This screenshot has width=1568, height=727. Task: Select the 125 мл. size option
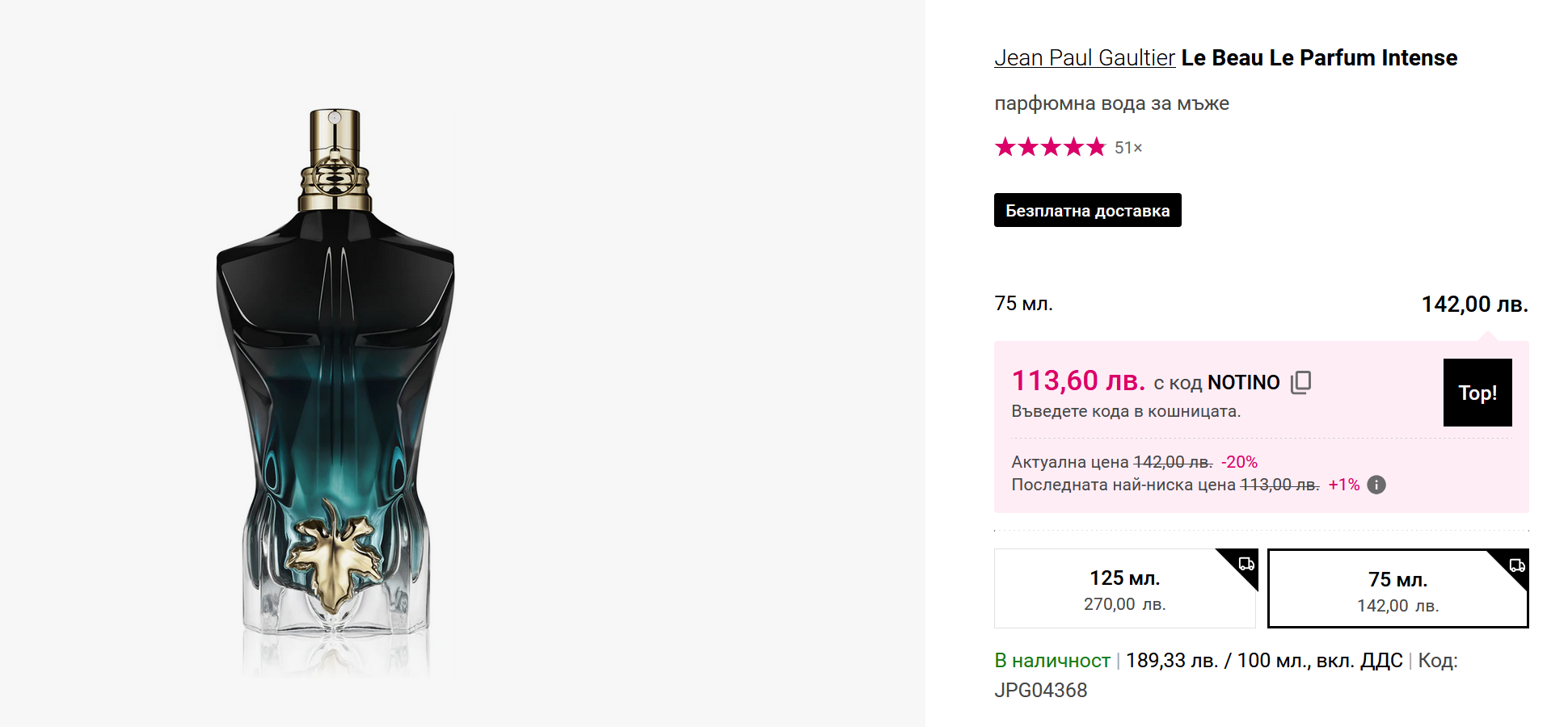[x=1123, y=589]
